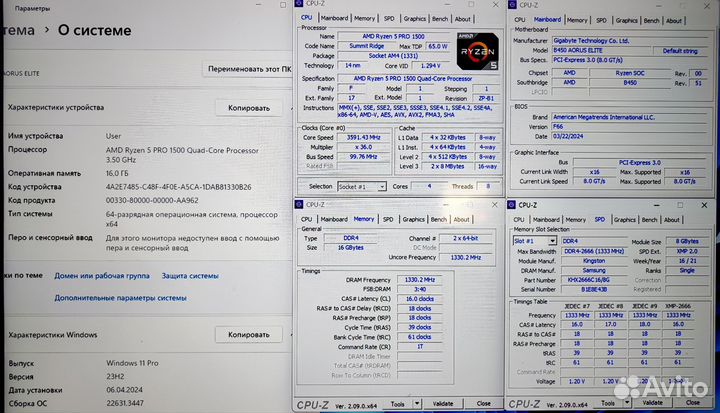Click the part number "KHX2666C16/8G"

coord(594,280)
